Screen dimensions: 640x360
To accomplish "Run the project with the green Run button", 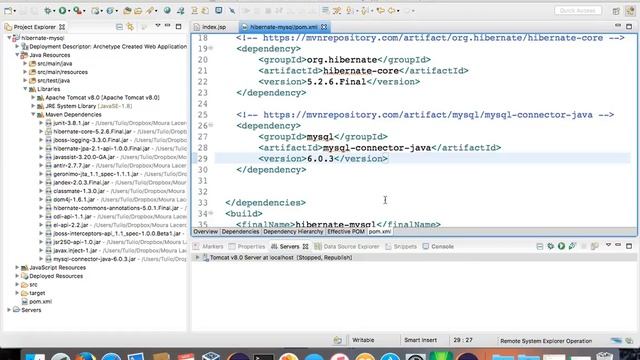I will pyautogui.click(x=62, y=11).
